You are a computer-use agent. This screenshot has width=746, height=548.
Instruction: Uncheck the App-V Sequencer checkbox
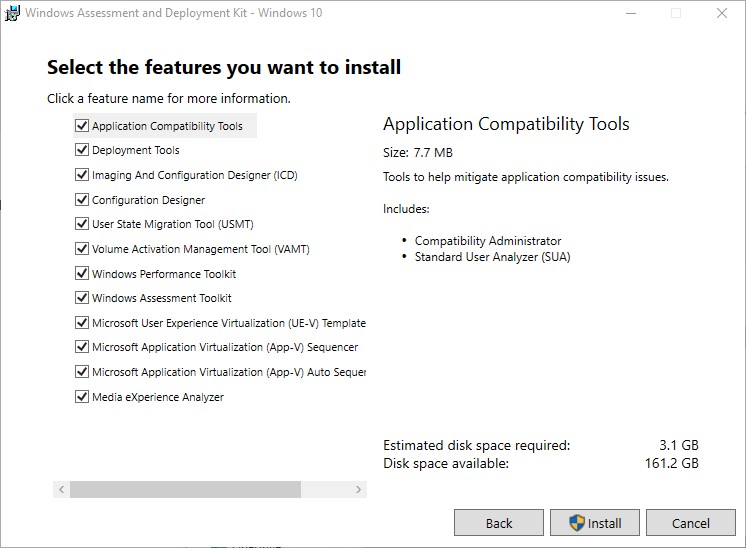point(82,347)
